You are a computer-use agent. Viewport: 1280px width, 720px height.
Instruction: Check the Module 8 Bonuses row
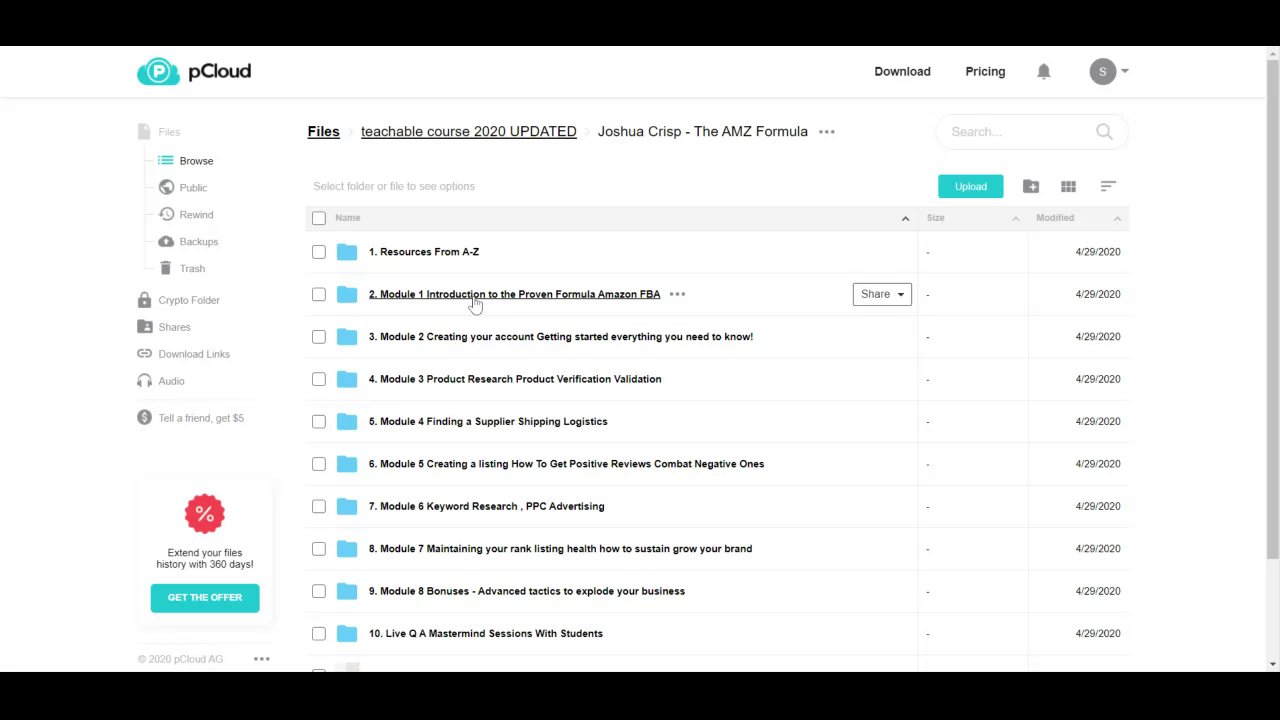pos(319,591)
